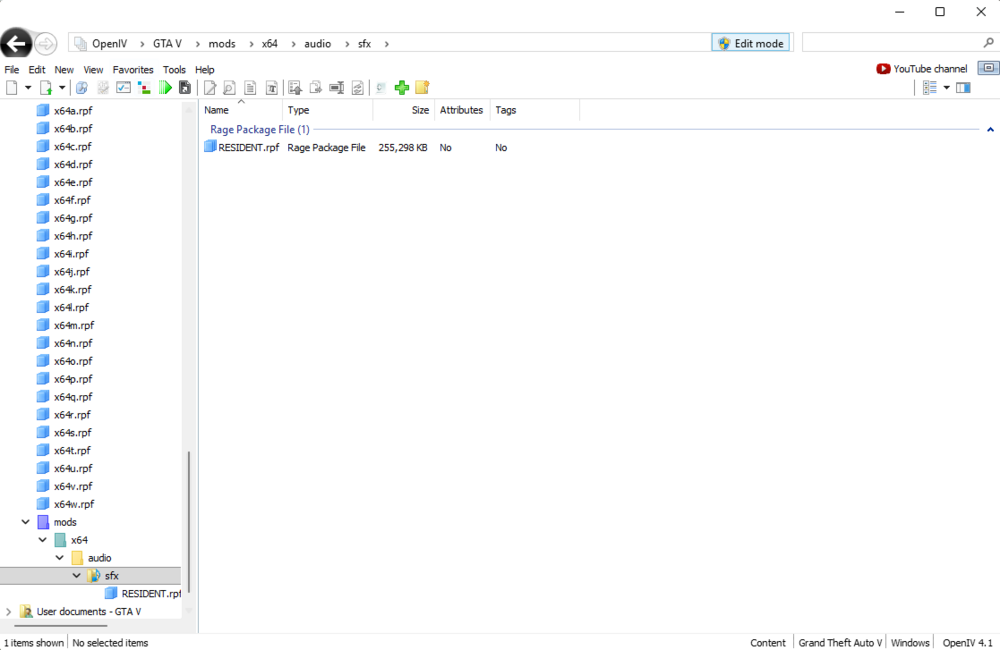Click the pages with right-arrow extract icon
Viewport: 1000px width, 650px height.
315,87
